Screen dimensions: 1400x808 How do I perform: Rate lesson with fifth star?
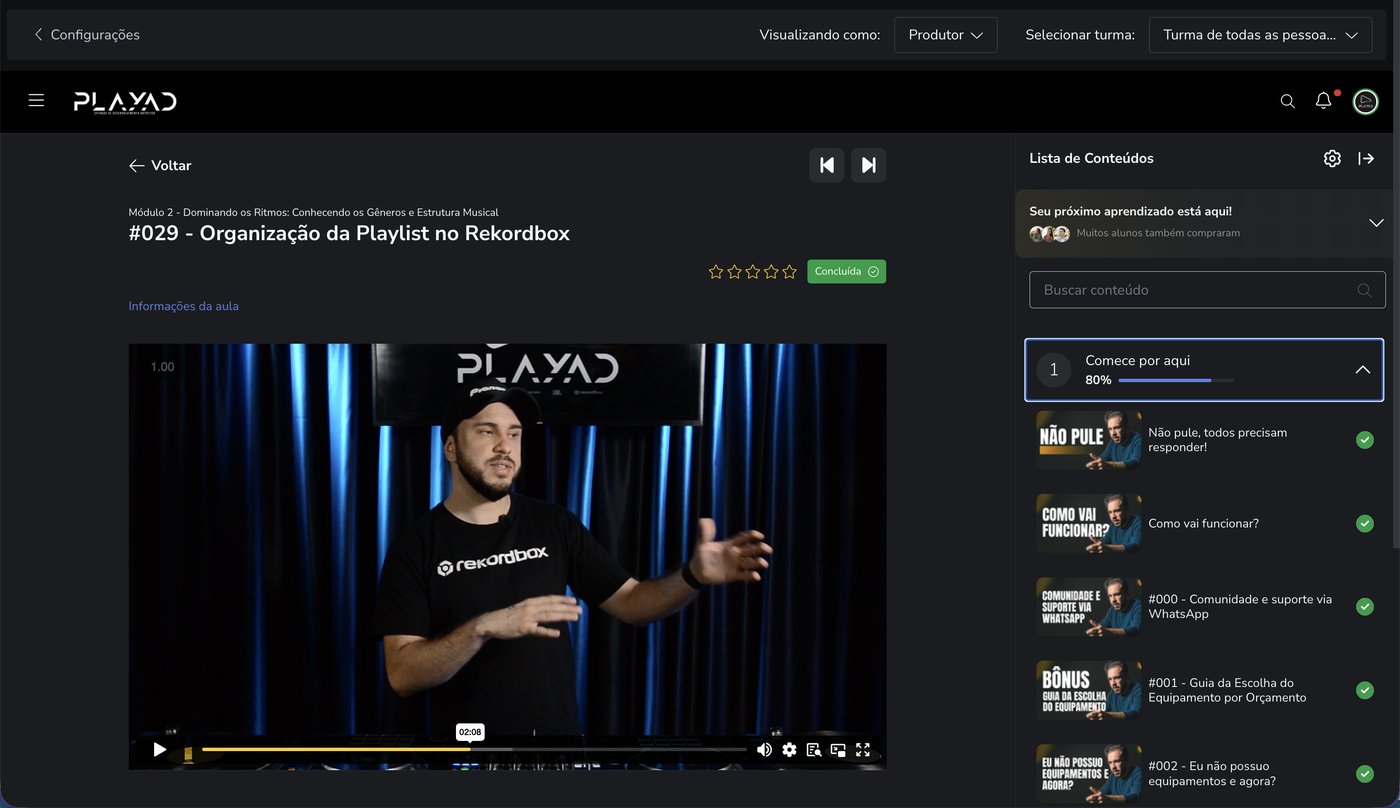[x=789, y=271]
